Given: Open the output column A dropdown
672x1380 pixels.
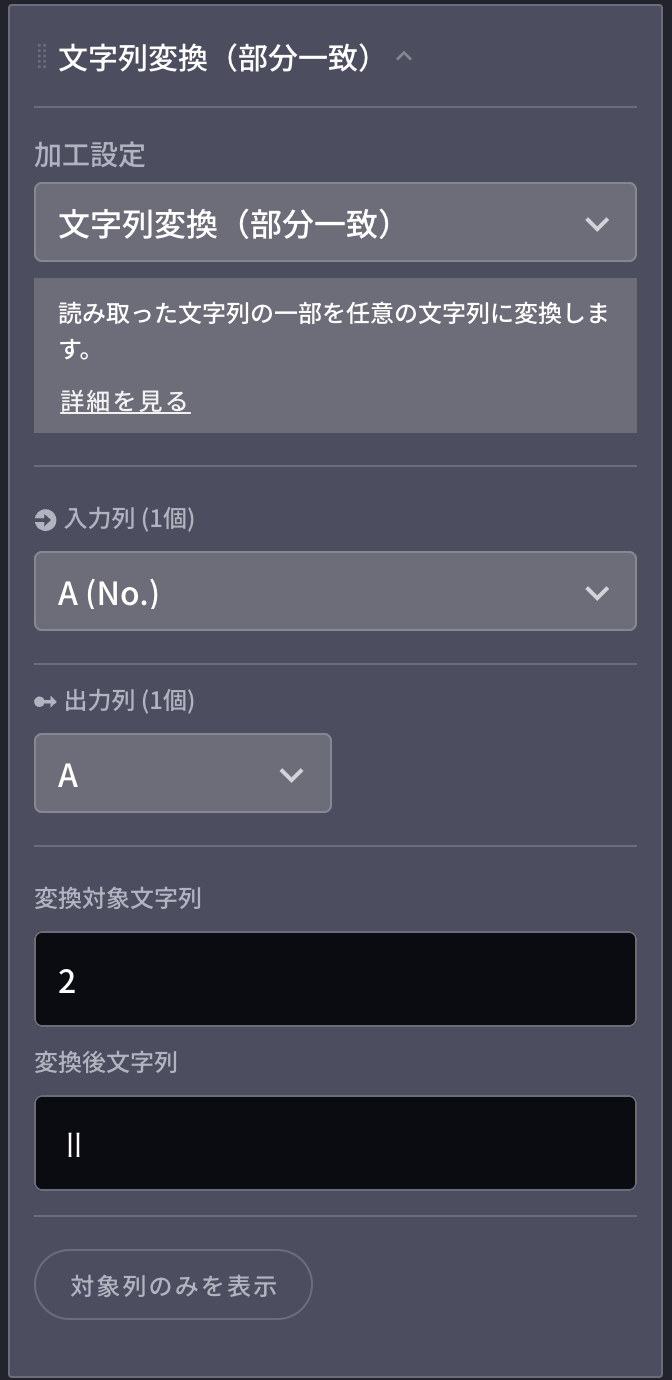Looking at the screenshot, I should coord(183,773).
